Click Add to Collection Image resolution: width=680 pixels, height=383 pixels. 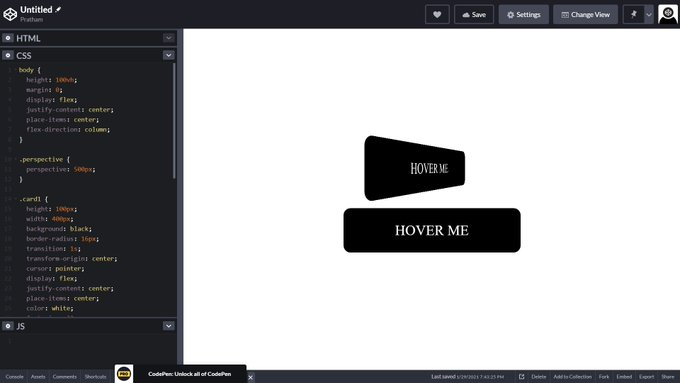[572, 376]
